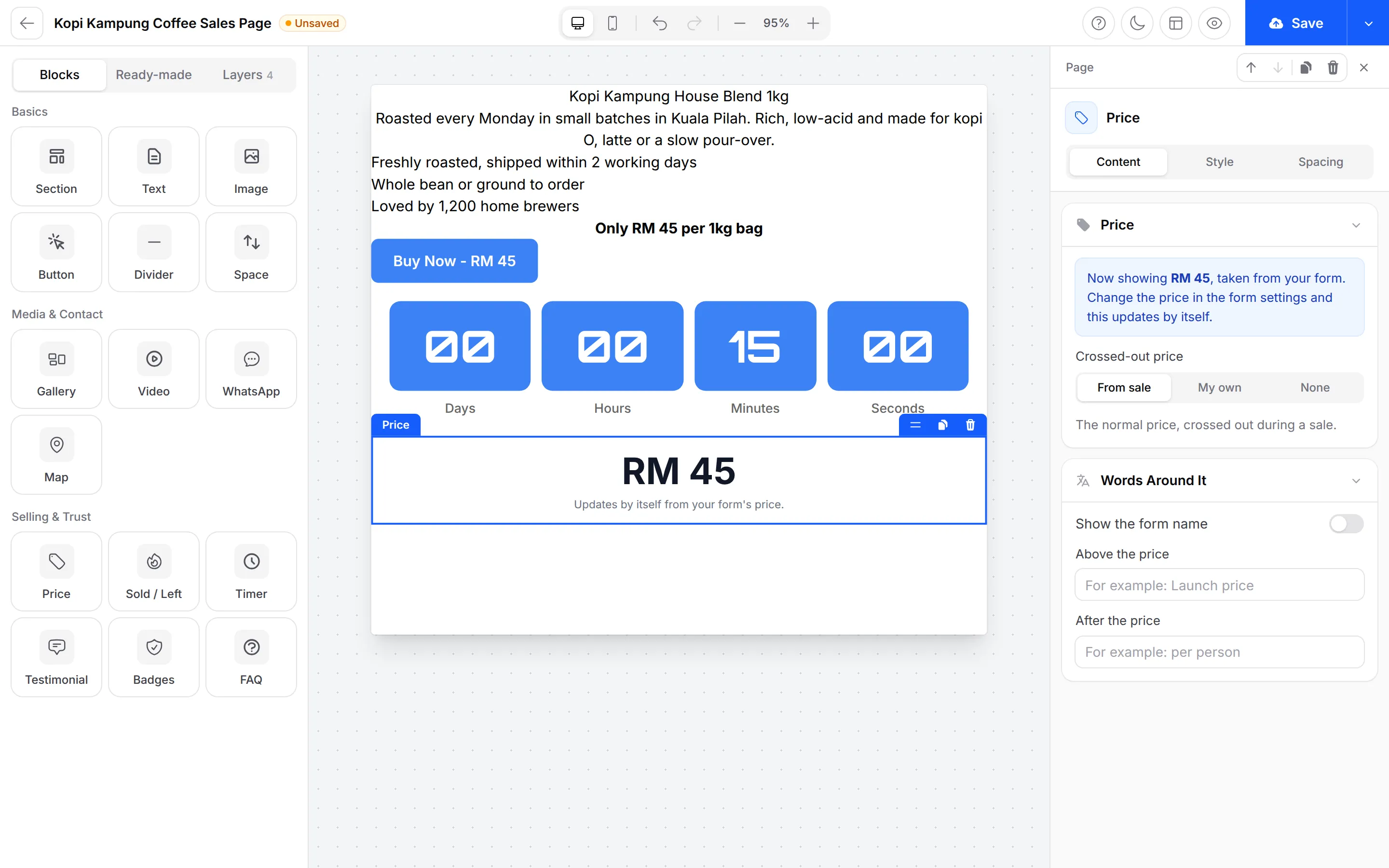Insert a WhatsApp block
The width and height of the screenshot is (1389, 868).
point(251,369)
